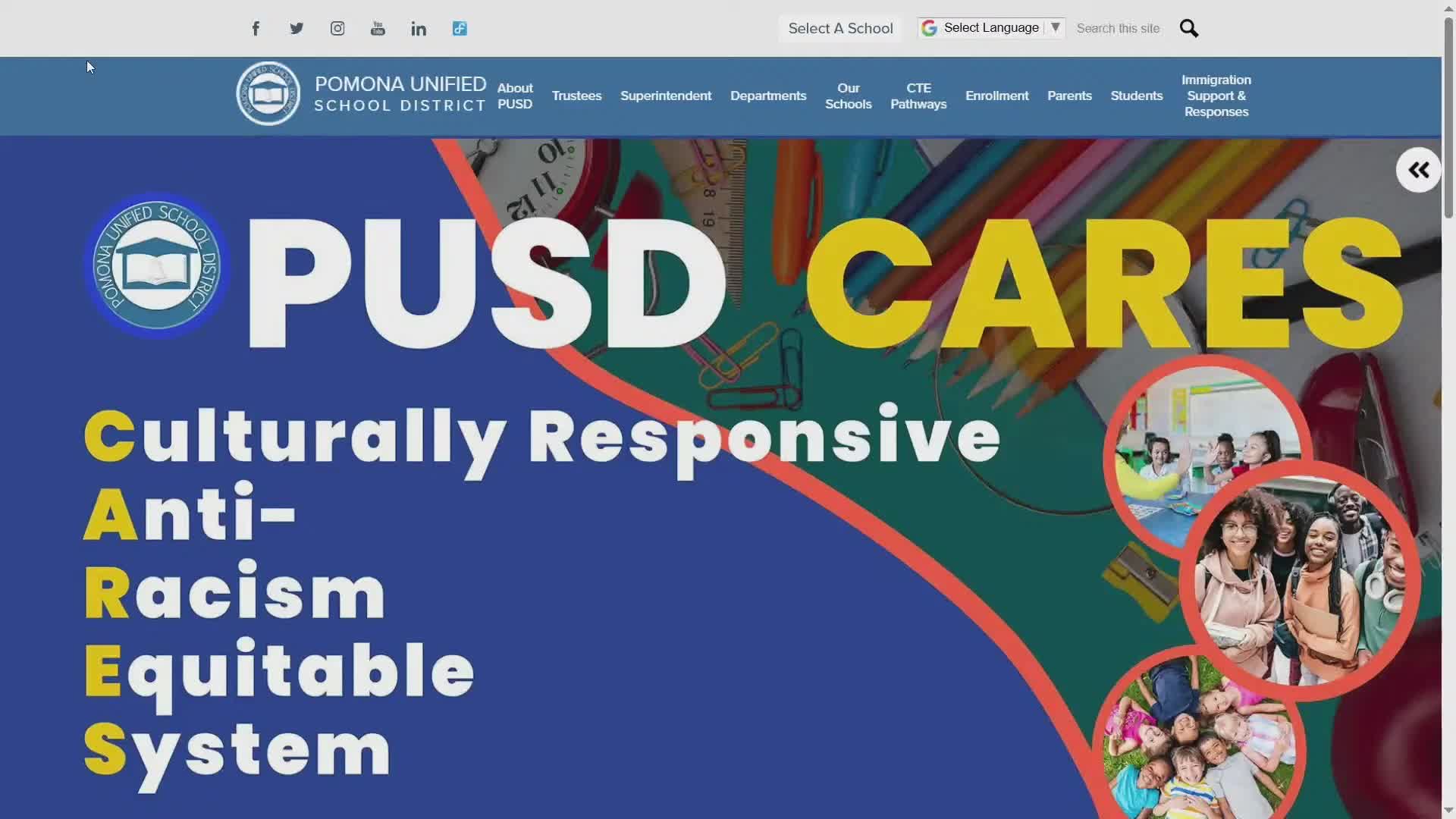Open the Our Schools menu
The width and height of the screenshot is (1456, 819).
click(848, 96)
